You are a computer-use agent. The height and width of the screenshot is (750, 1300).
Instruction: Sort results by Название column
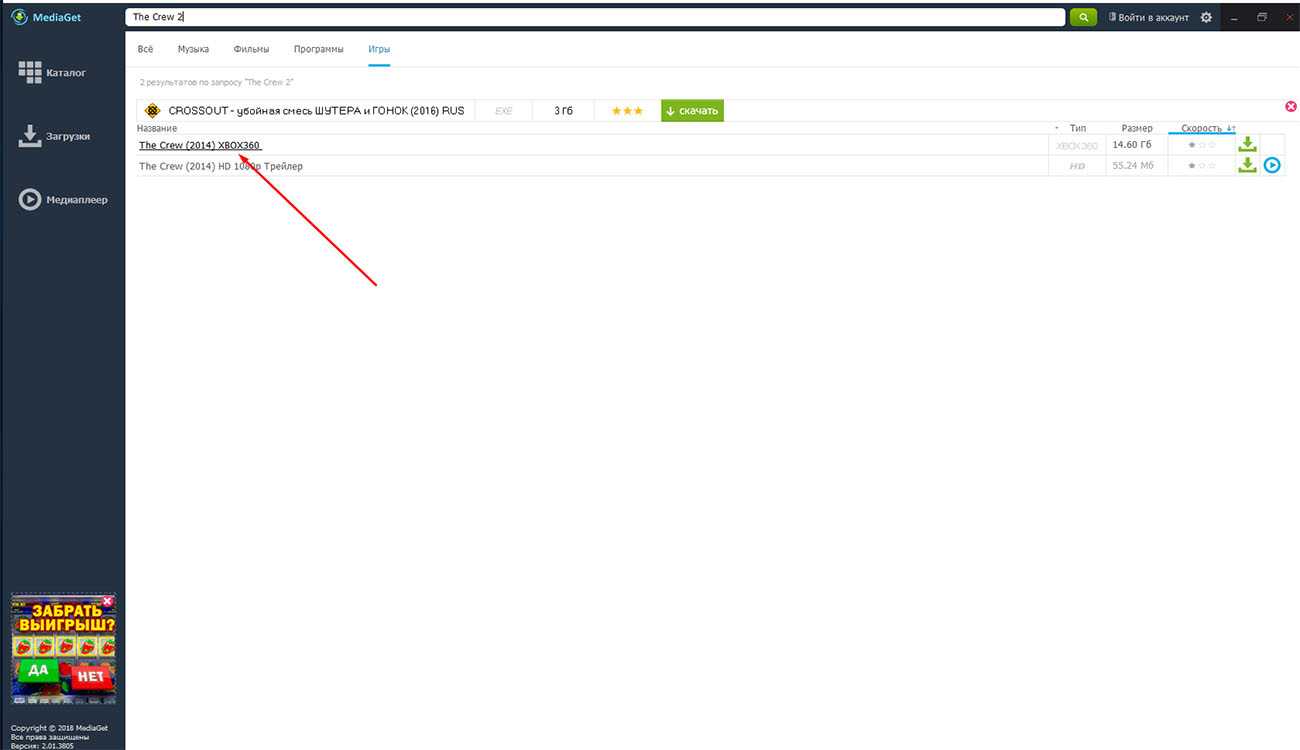click(157, 128)
